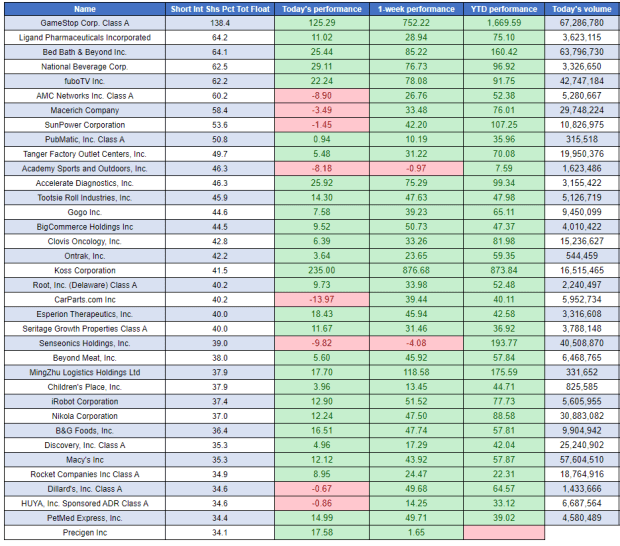Select Senseonics 1-week performance -4.08
The image size is (620, 546).
416,344
